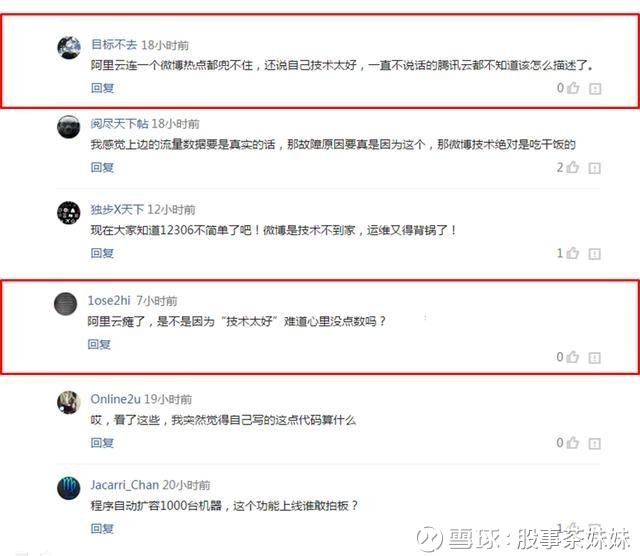The height and width of the screenshot is (556, 640).
Task: Report the comment by 目标不去
Action: click(595, 89)
